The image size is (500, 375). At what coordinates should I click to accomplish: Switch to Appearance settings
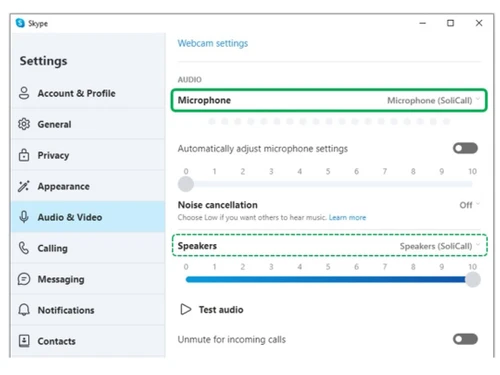[x=88, y=186]
